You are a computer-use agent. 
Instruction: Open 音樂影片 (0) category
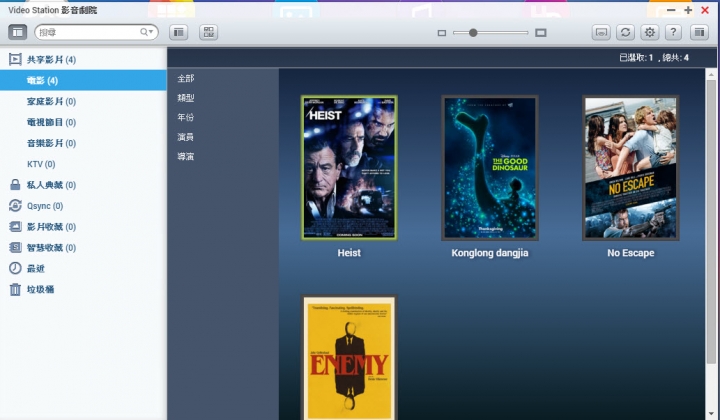(83, 143)
